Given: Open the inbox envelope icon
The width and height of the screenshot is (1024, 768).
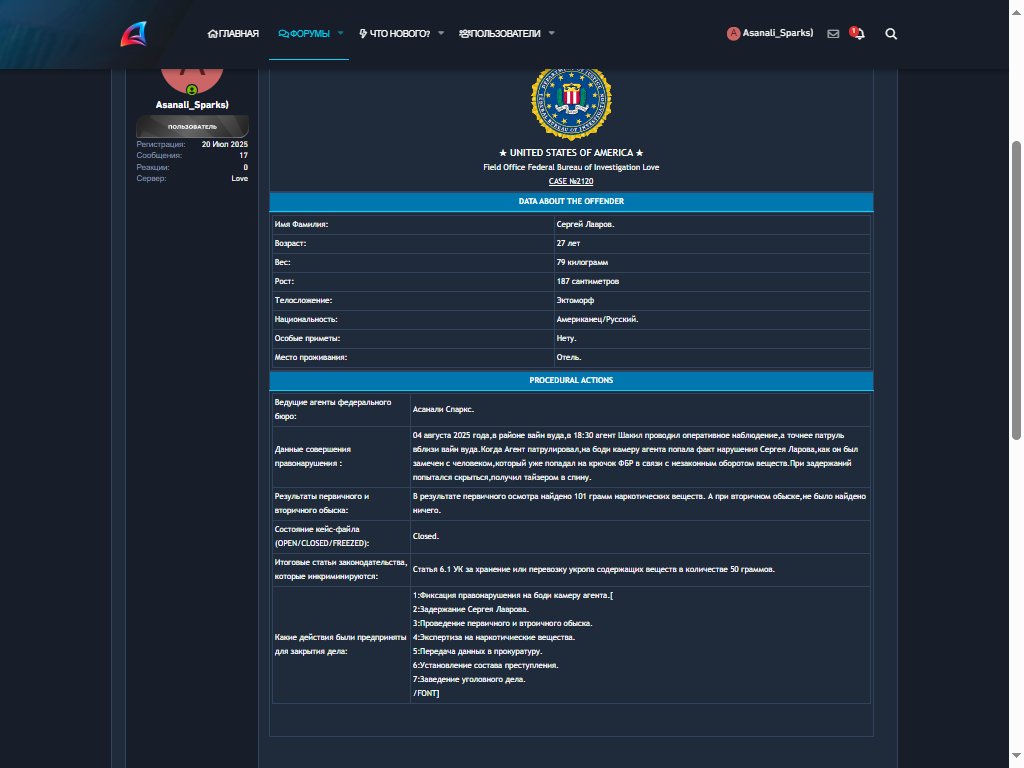Looking at the screenshot, I should (833, 34).
